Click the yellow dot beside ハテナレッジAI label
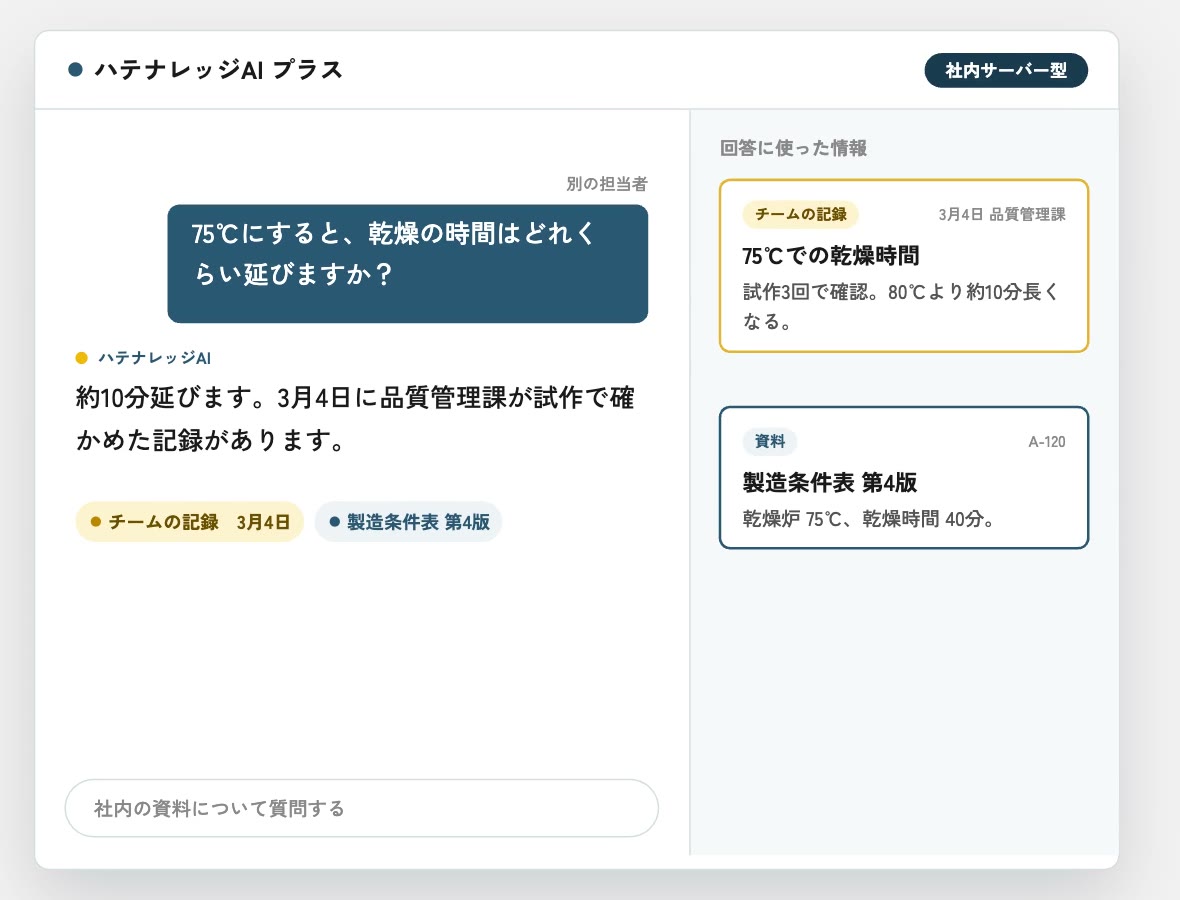Screen dimensions: 1180x900 [82, 358]
